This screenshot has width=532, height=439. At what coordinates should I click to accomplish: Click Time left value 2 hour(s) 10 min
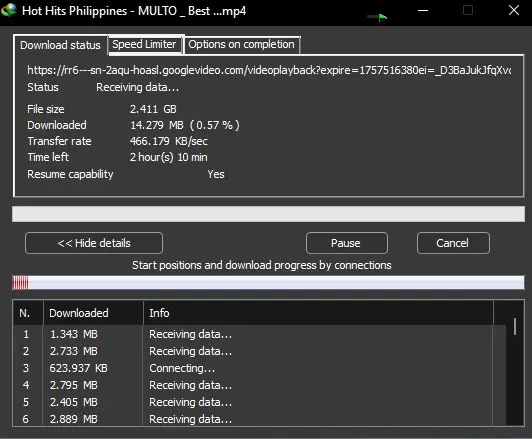click(168, 157)
